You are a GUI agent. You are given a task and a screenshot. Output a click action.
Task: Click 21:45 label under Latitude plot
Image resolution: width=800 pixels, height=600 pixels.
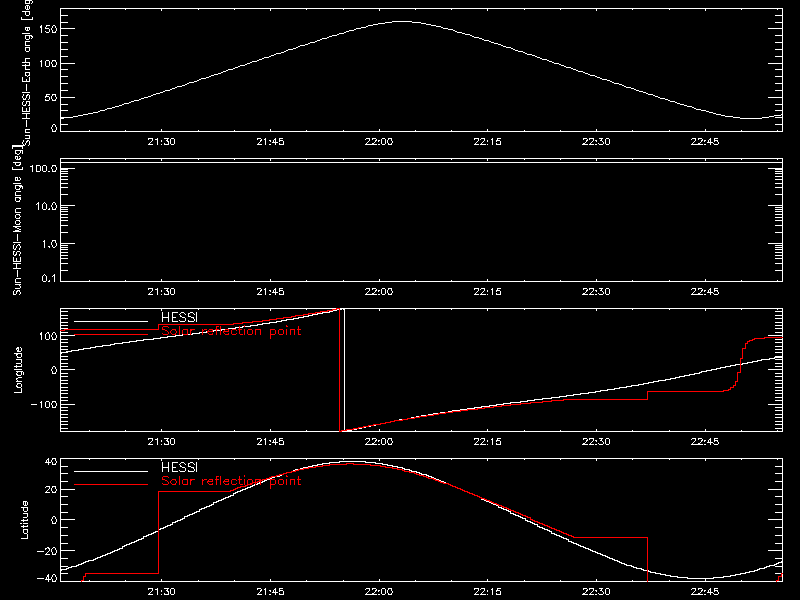270,592
